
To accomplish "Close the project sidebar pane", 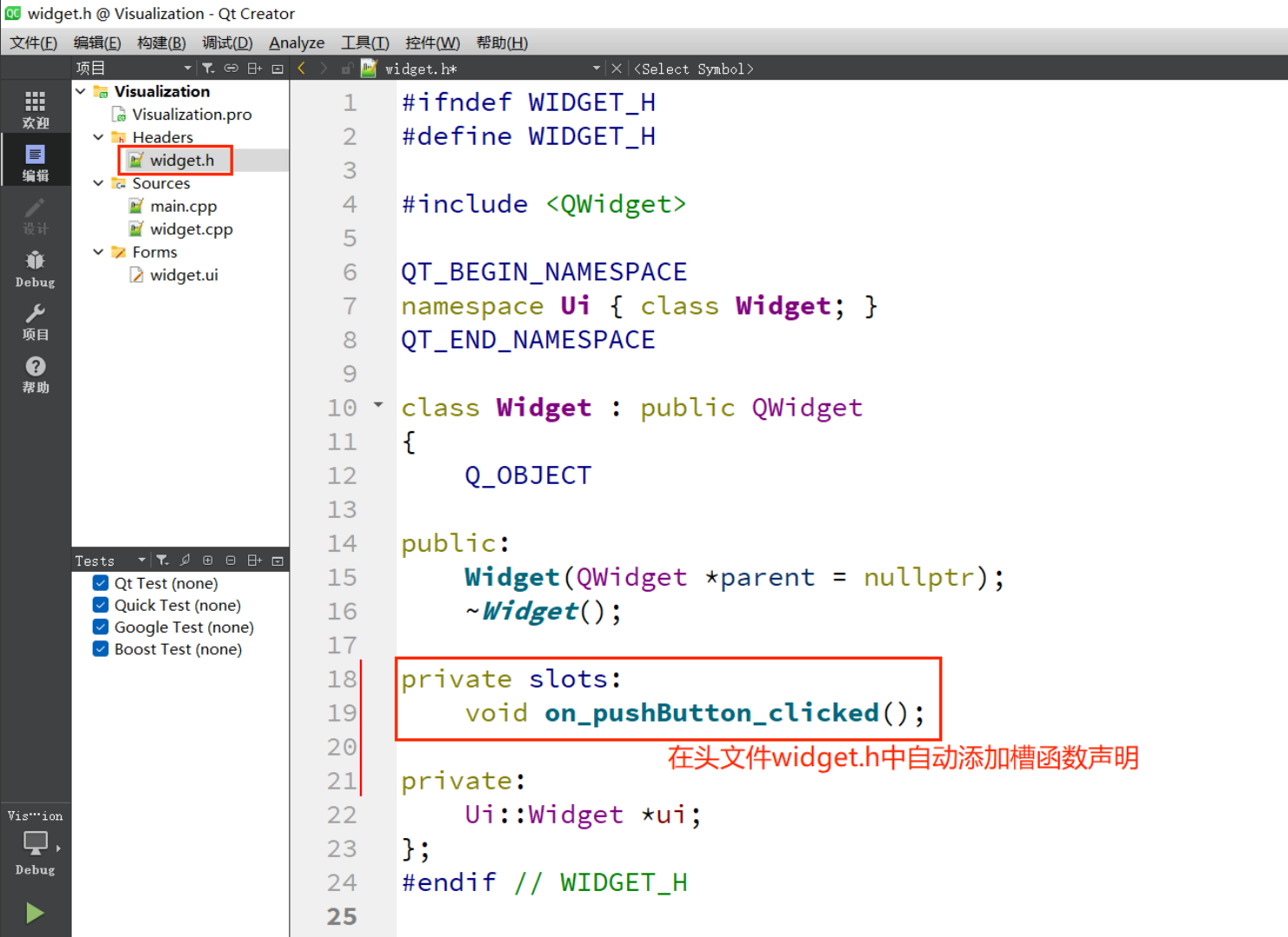I will [278, 68].
